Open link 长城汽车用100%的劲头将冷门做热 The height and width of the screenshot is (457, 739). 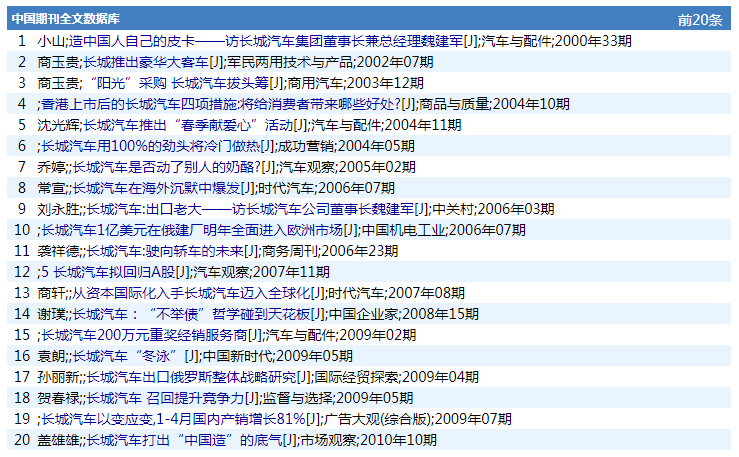click(x=151, y=146)
